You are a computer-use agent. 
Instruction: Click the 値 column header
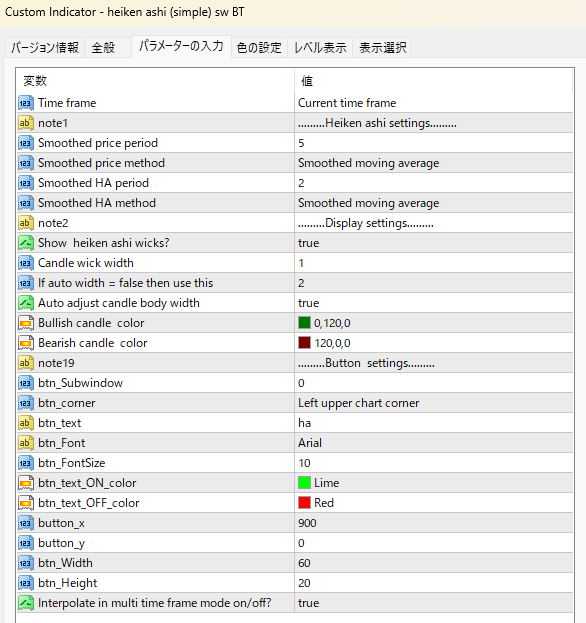click(434, 81)
